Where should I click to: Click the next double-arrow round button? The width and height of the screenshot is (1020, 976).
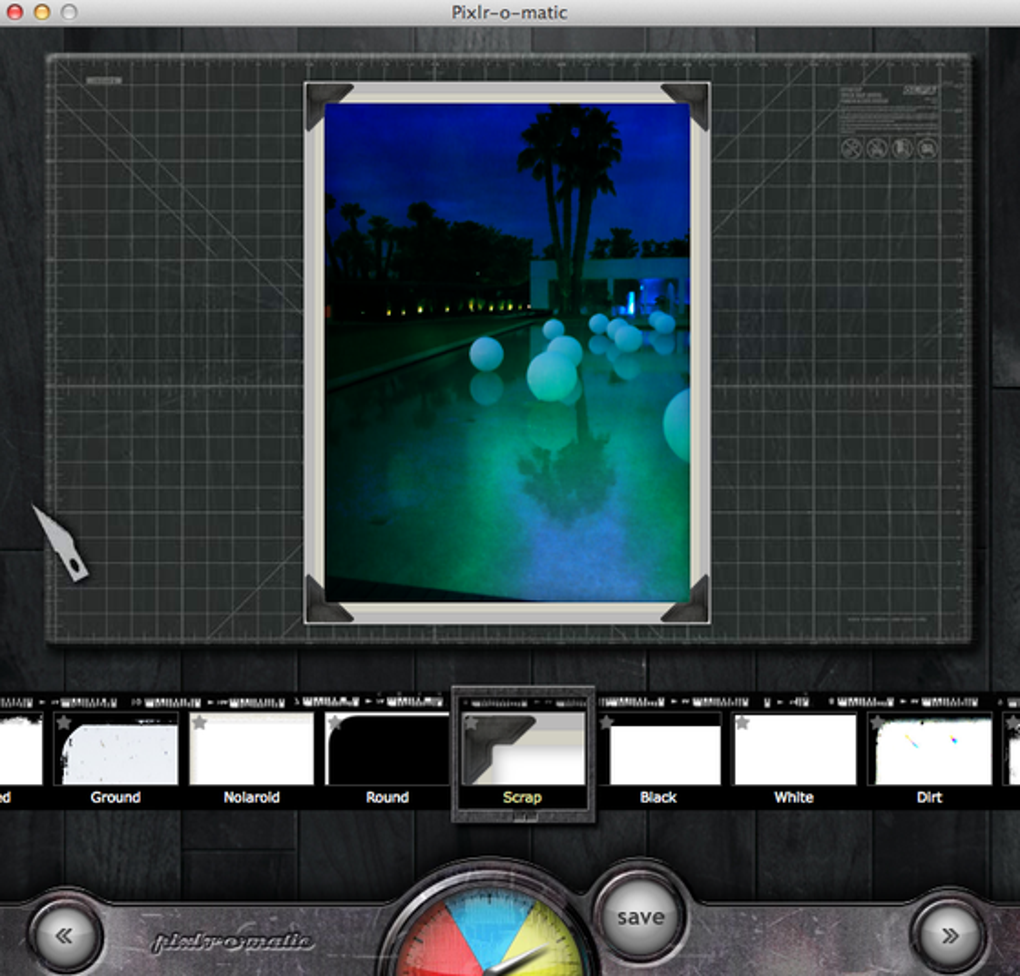950,936
